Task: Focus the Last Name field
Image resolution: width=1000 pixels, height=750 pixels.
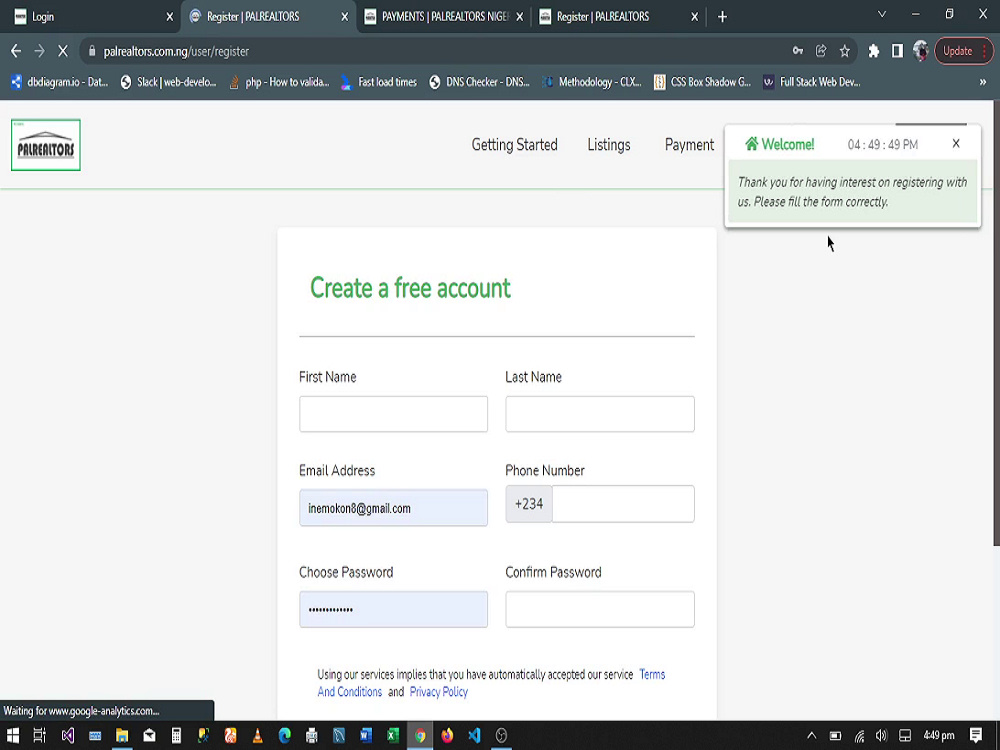Action: (x=599, y=414)
